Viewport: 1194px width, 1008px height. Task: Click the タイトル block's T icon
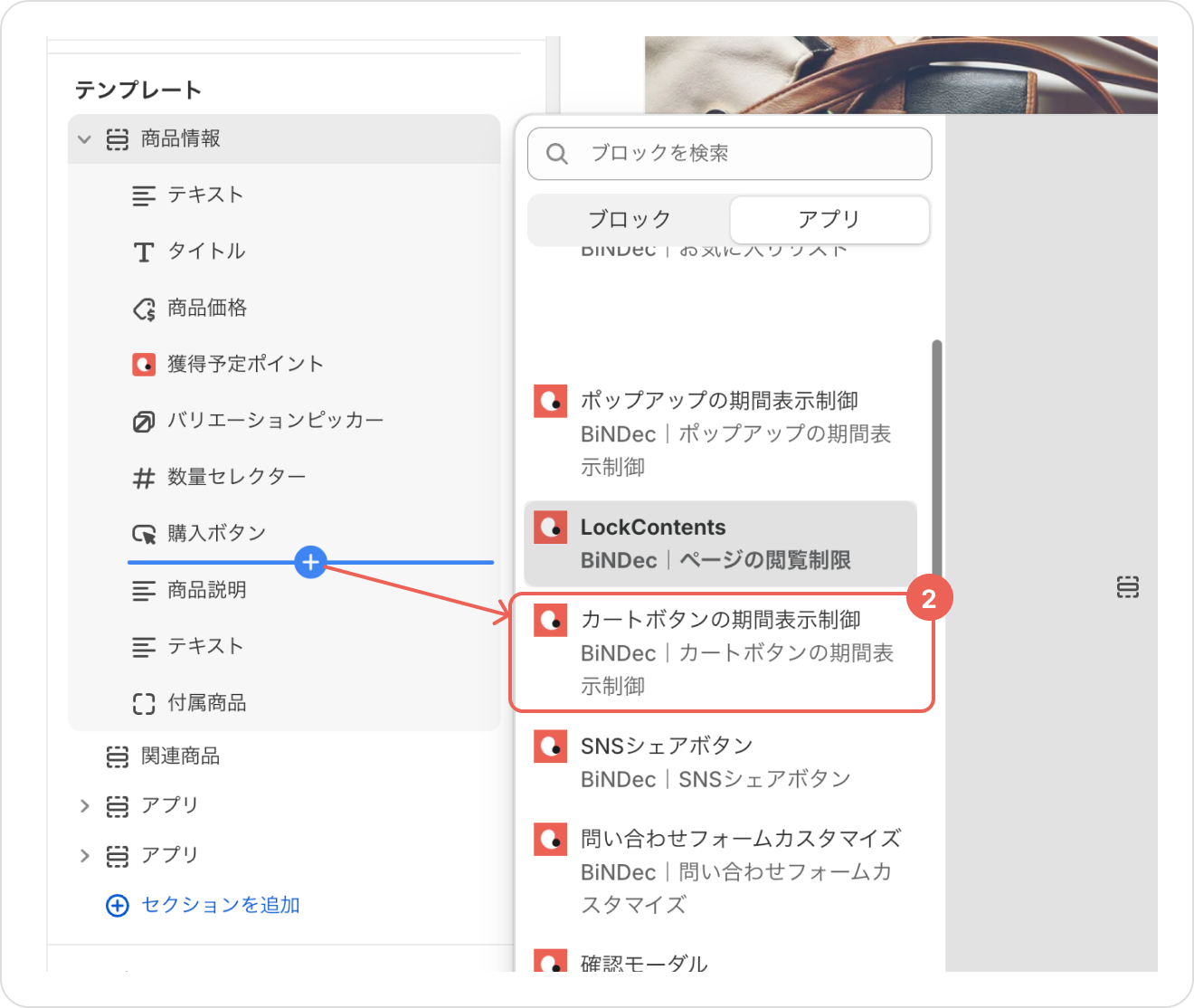(144, 252)
